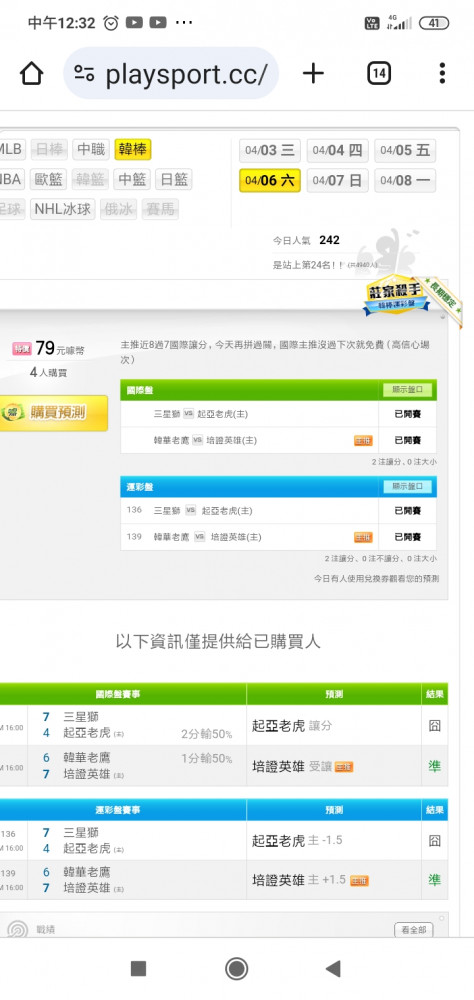474x1000 pixels.
Task: Open tab switcher showing 14 tabs
Action: [378, 73]
